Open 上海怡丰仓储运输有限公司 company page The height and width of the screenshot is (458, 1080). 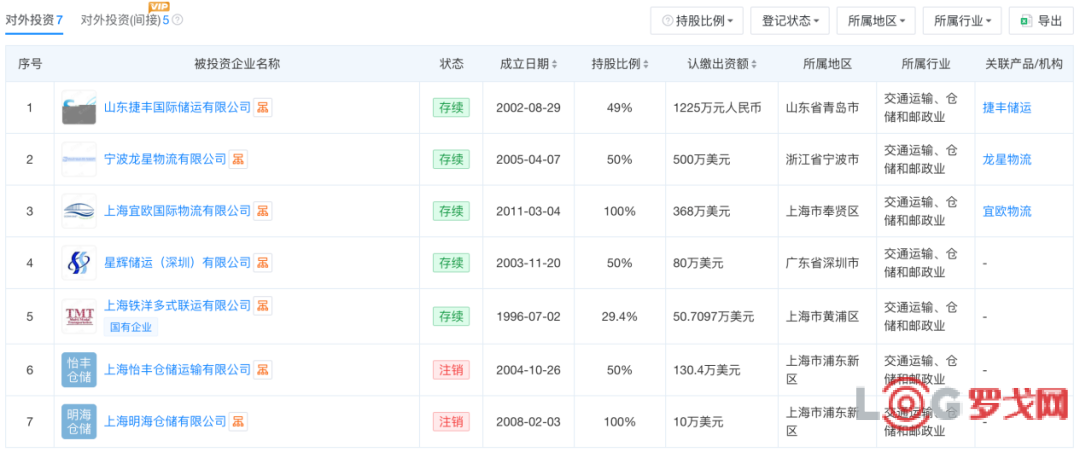click(x=177, y=370)
